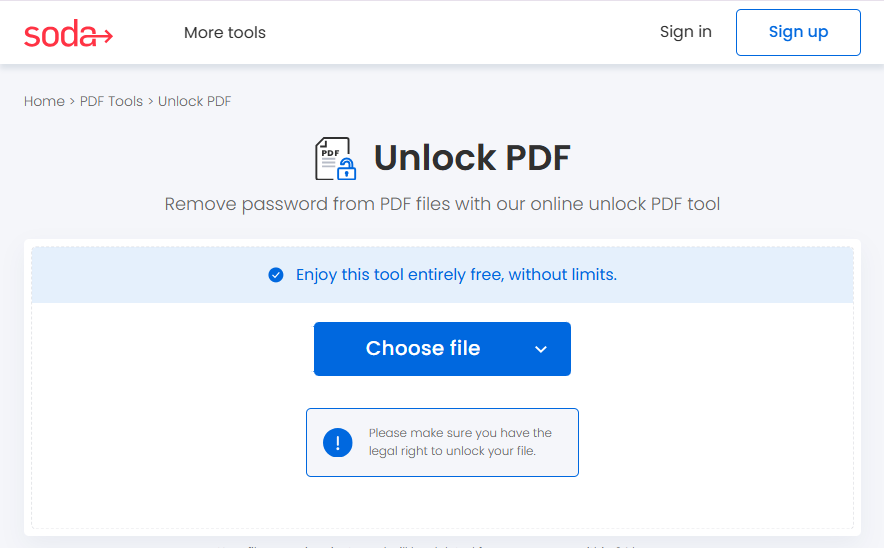This screenshot has width=884, height=548.
Task: Click separator between Home and PDF Tools
Action: coord(72,101)
